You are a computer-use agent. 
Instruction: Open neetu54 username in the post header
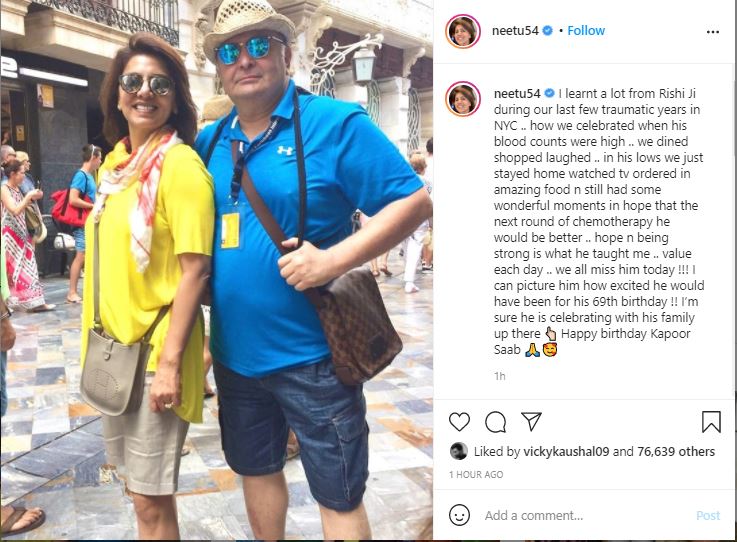point(515,31)
